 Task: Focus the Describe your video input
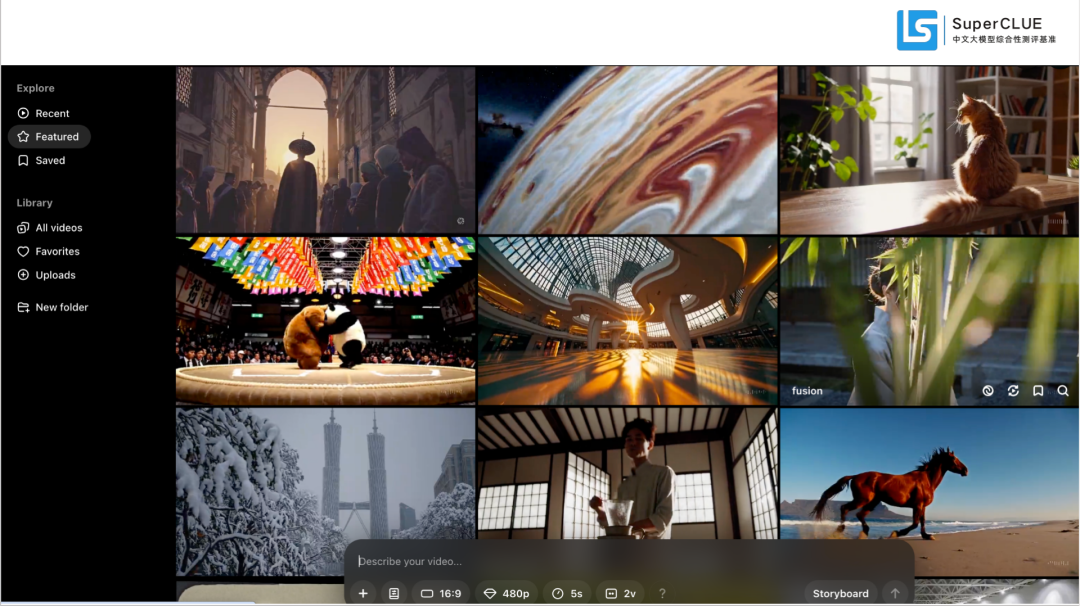(628, 561)
